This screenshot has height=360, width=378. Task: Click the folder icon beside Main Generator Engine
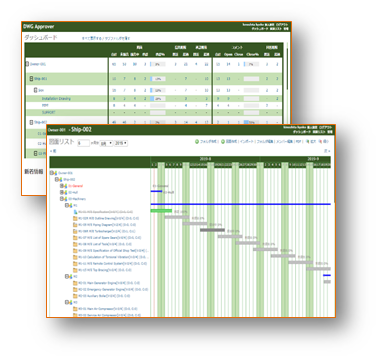pos(75,283)
